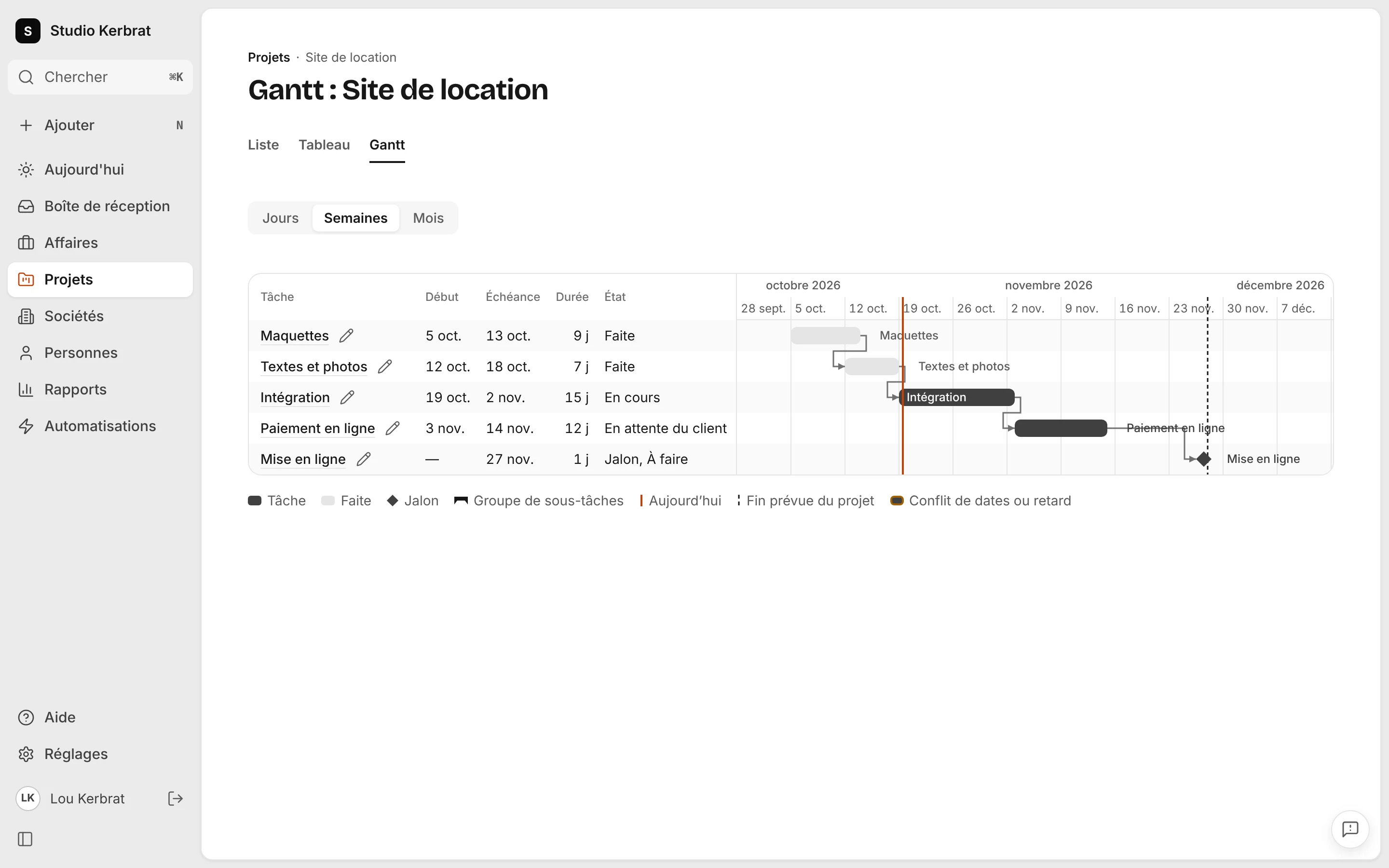The height and width of the screenshot is (868, 1389).
Task: Click the 'En attente du client' status cell
Action: [665, 428]
